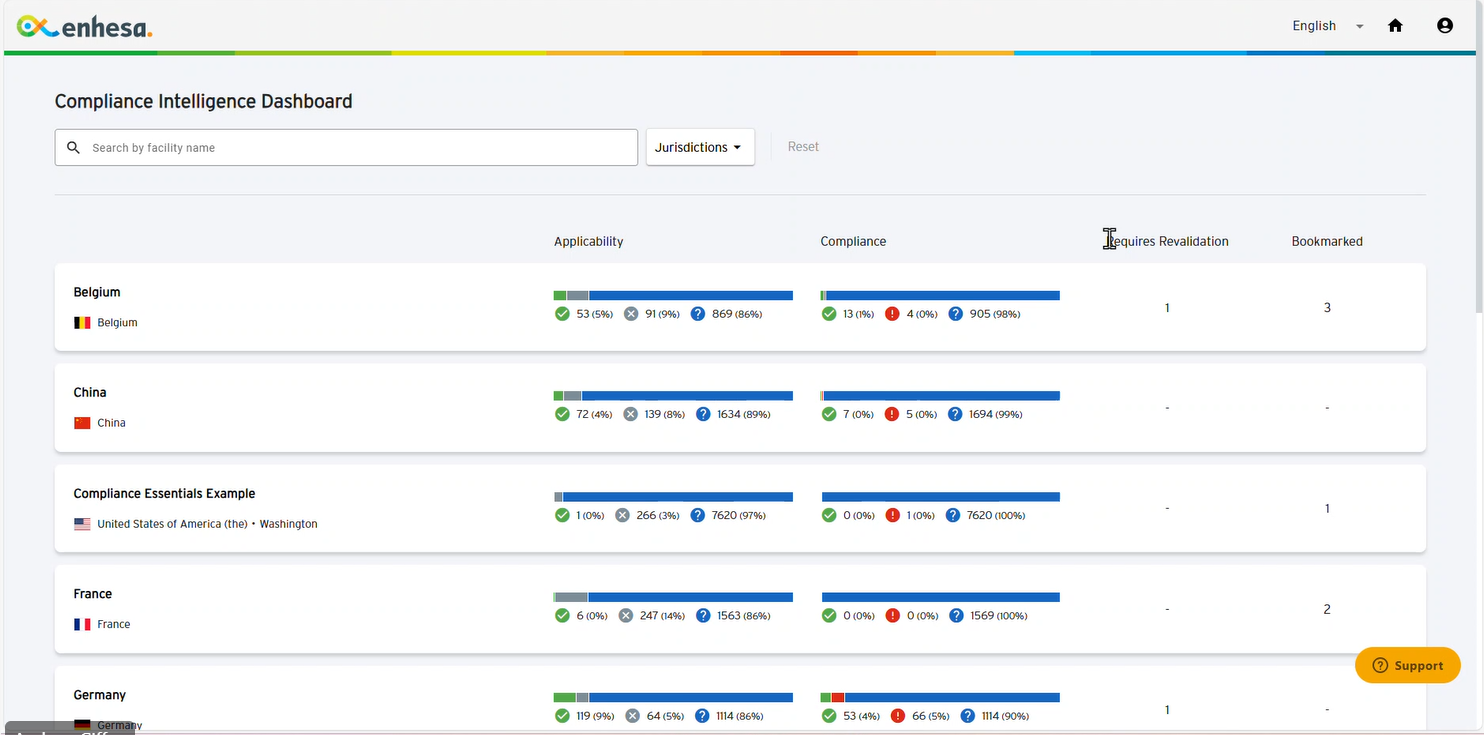
Task: Open the Jurisdictions dropdown filter
Action: [x=699, y=147]
